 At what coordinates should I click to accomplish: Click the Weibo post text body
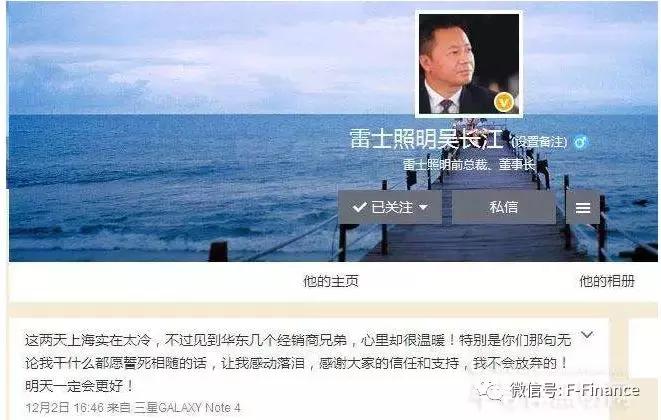tap(298, 363)
